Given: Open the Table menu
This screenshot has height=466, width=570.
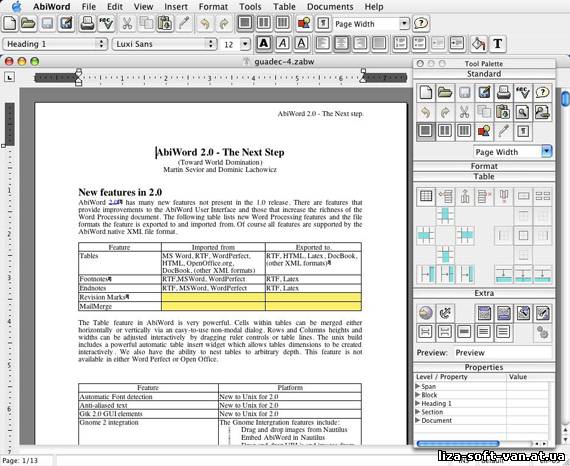Looking at the screenshot, I should [x=284, y=7].
